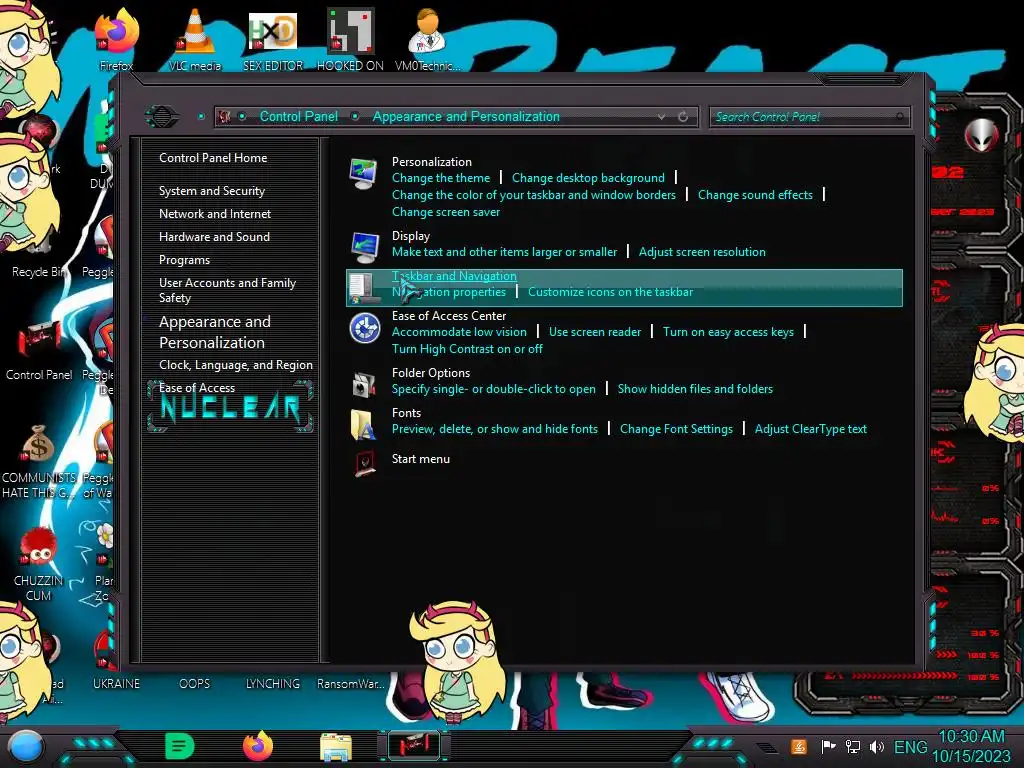Open the Ease of Access Center icon
Viewport: 1024px width, 768px height.
click(x=364, y=328)
